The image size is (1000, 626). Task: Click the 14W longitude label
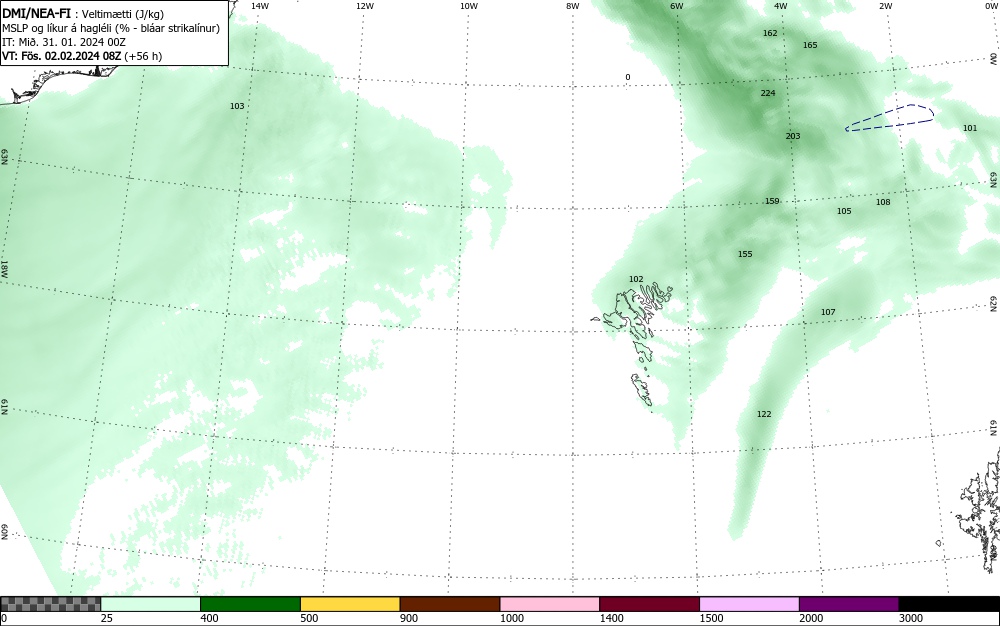(260, 6)
